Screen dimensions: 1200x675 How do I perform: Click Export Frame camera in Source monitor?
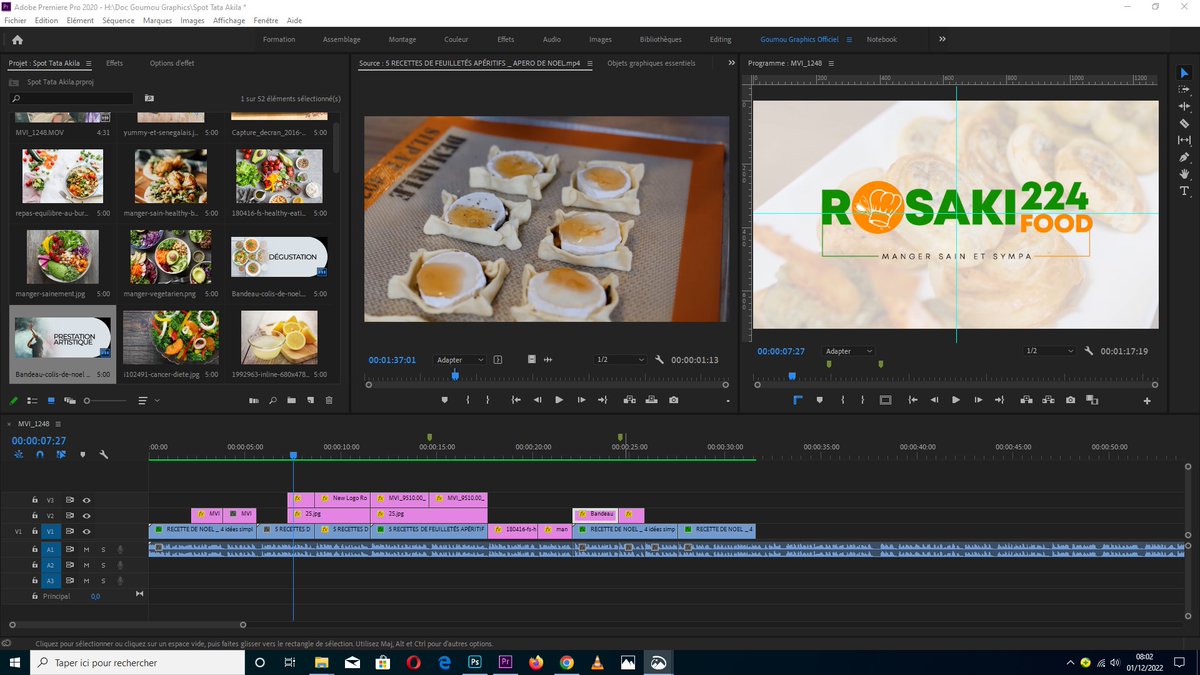(x=674, y=400)
